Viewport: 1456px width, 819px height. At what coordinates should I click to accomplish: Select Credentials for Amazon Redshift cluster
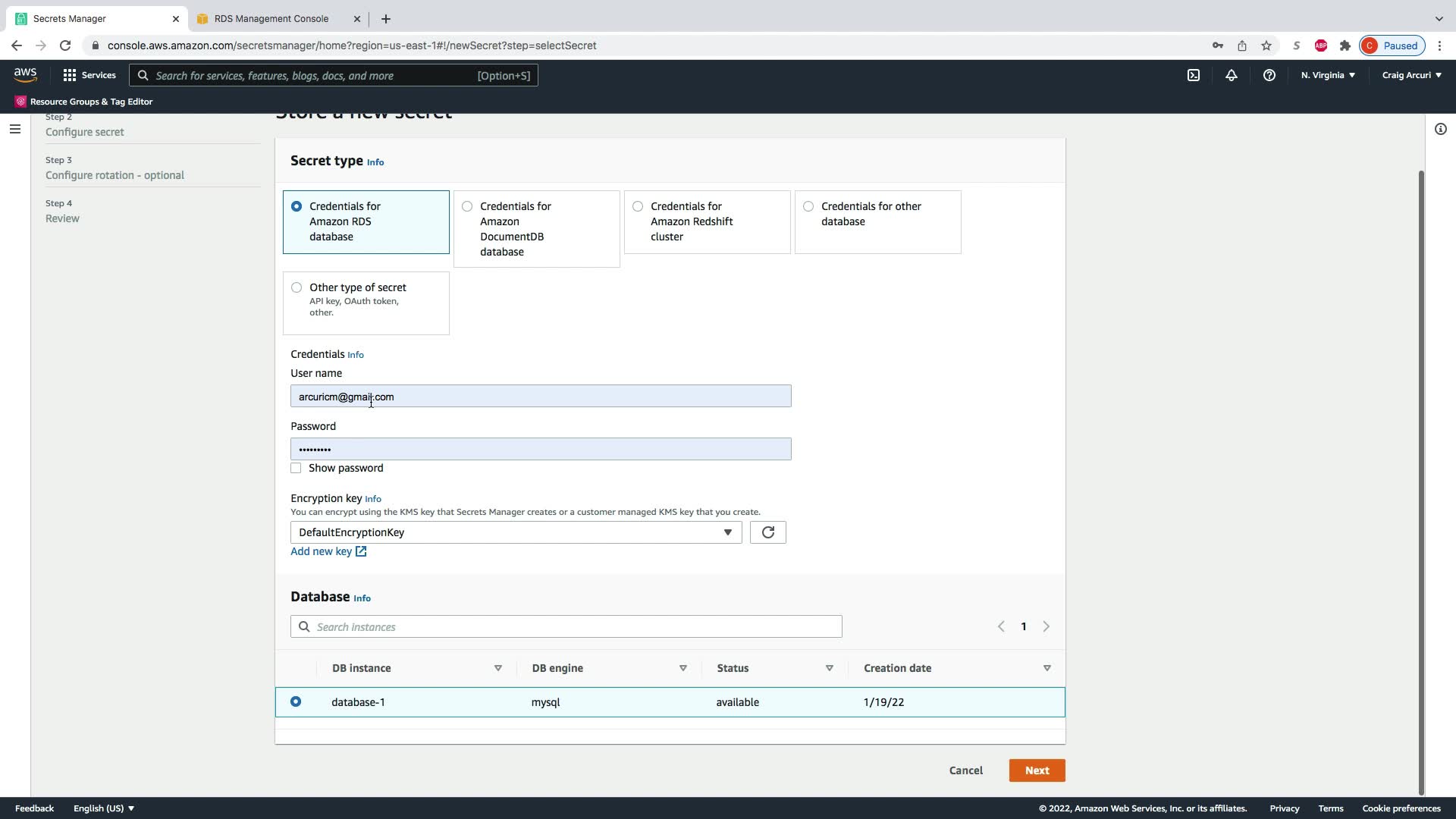click(638, 206)
